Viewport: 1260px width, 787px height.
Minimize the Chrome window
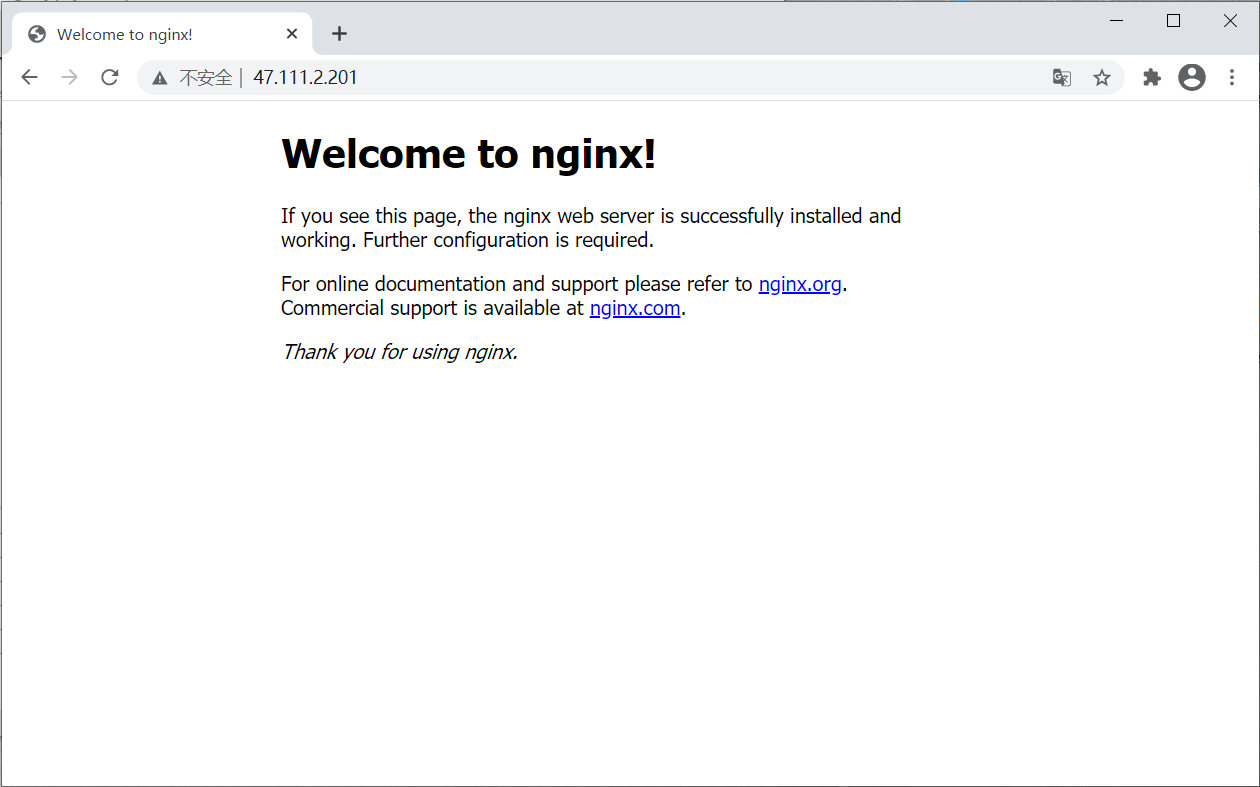point(1117,20)
